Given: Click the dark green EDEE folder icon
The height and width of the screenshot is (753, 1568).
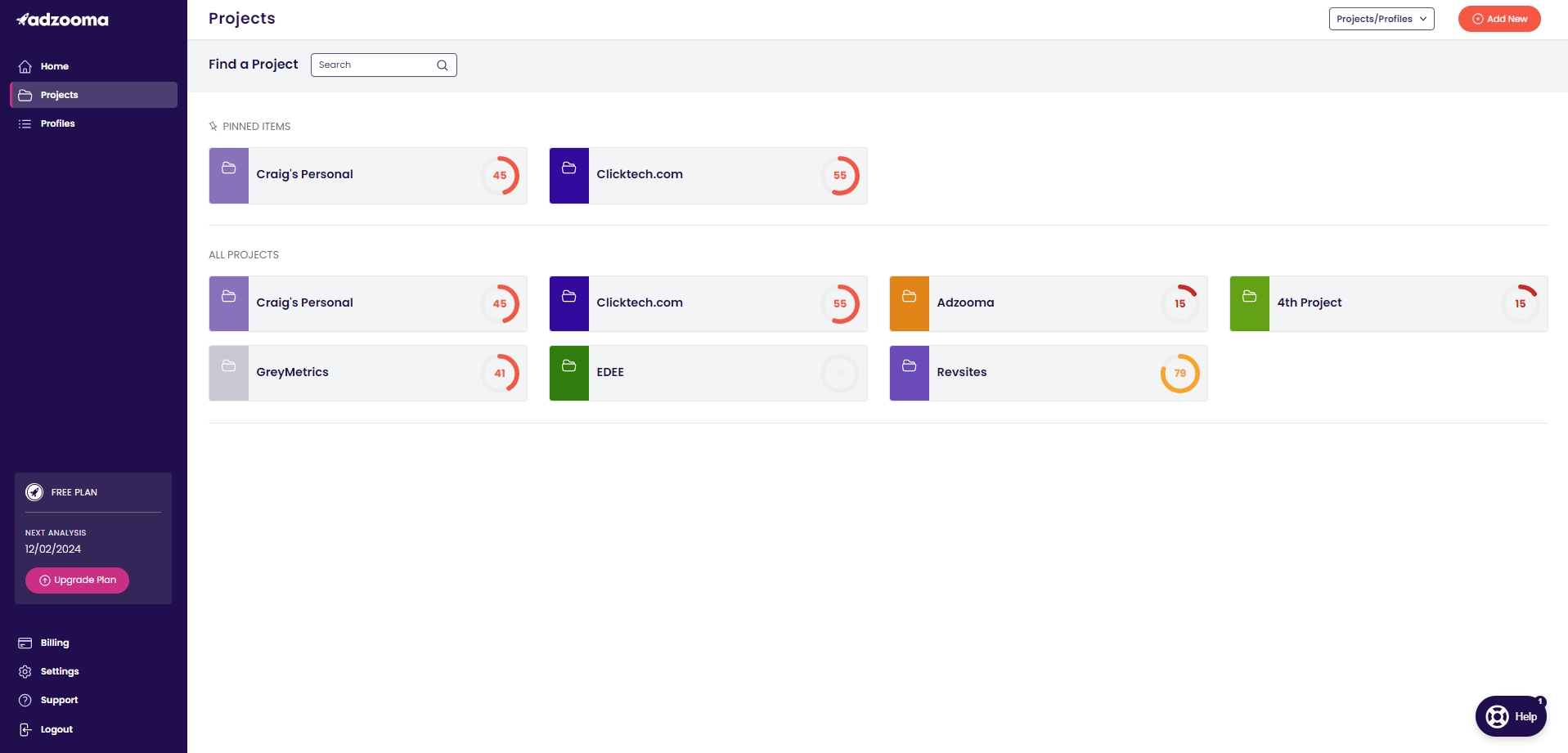Looking at the screenshot, I should 569,365.
